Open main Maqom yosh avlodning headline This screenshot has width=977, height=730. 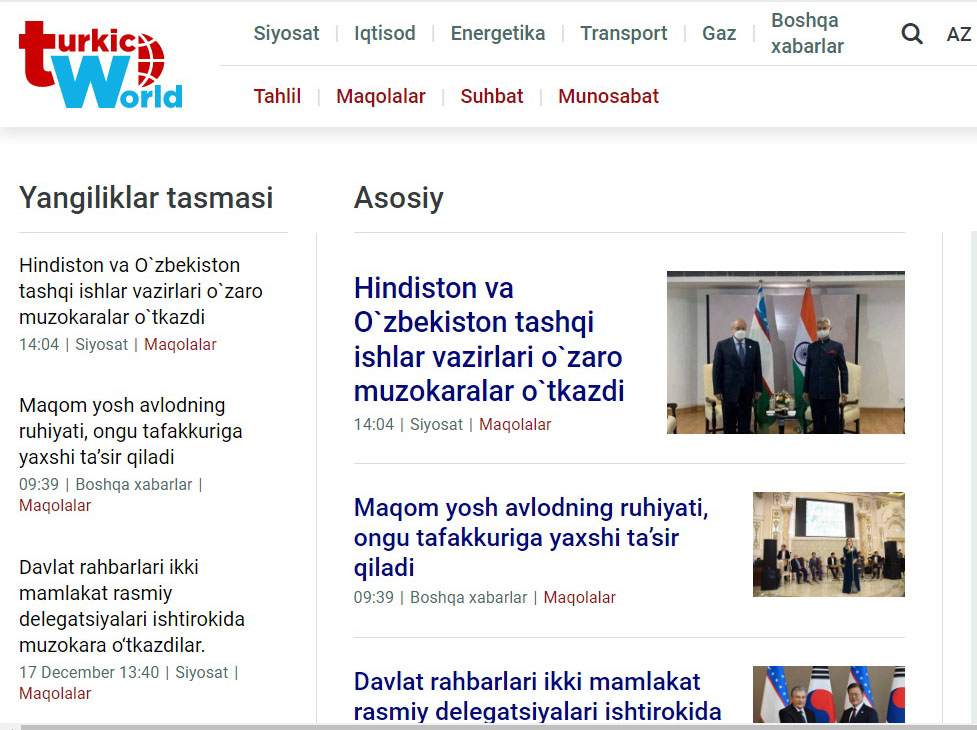point(531,538)
